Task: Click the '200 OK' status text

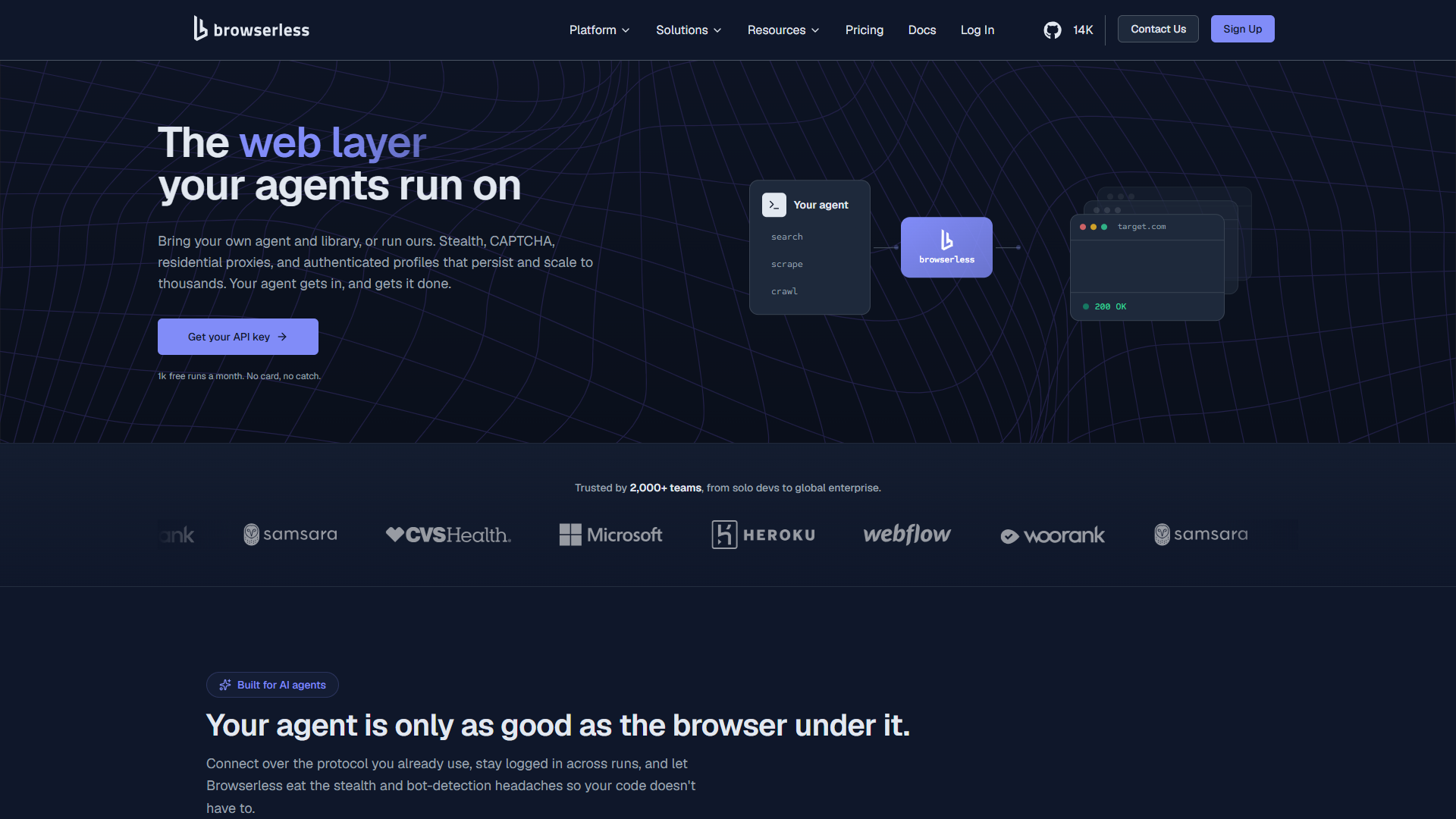Action: click(x=1110, y=306)
